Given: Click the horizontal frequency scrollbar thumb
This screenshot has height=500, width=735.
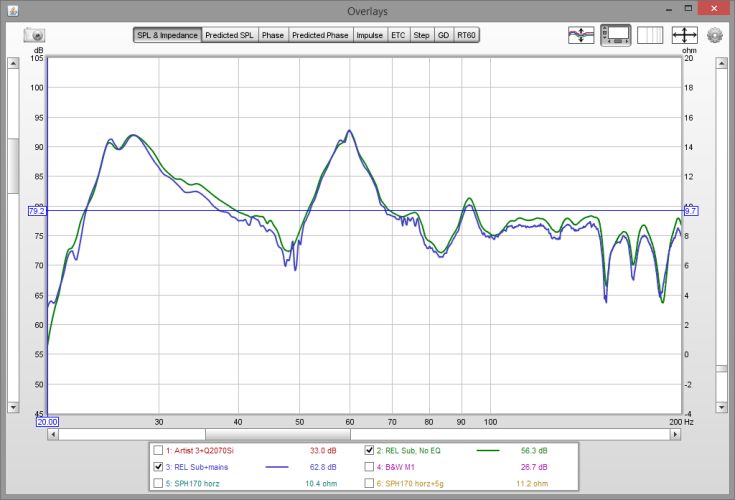Looking at the screenshot, I should point(278,434).
